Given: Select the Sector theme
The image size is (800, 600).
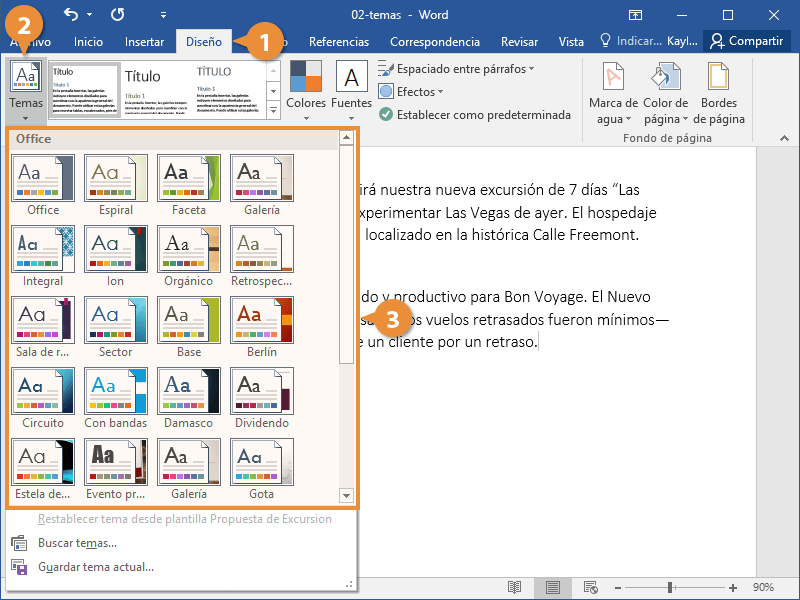Looking at the screenshot, I should coord(116,327).
